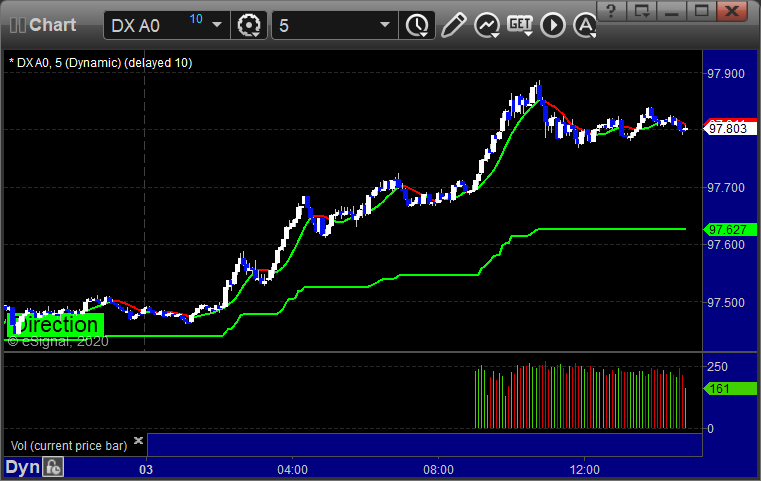Viewport: 761px width, 481px height.
Task: Open the circled A icon menu
Action: [x=585, y=25]
